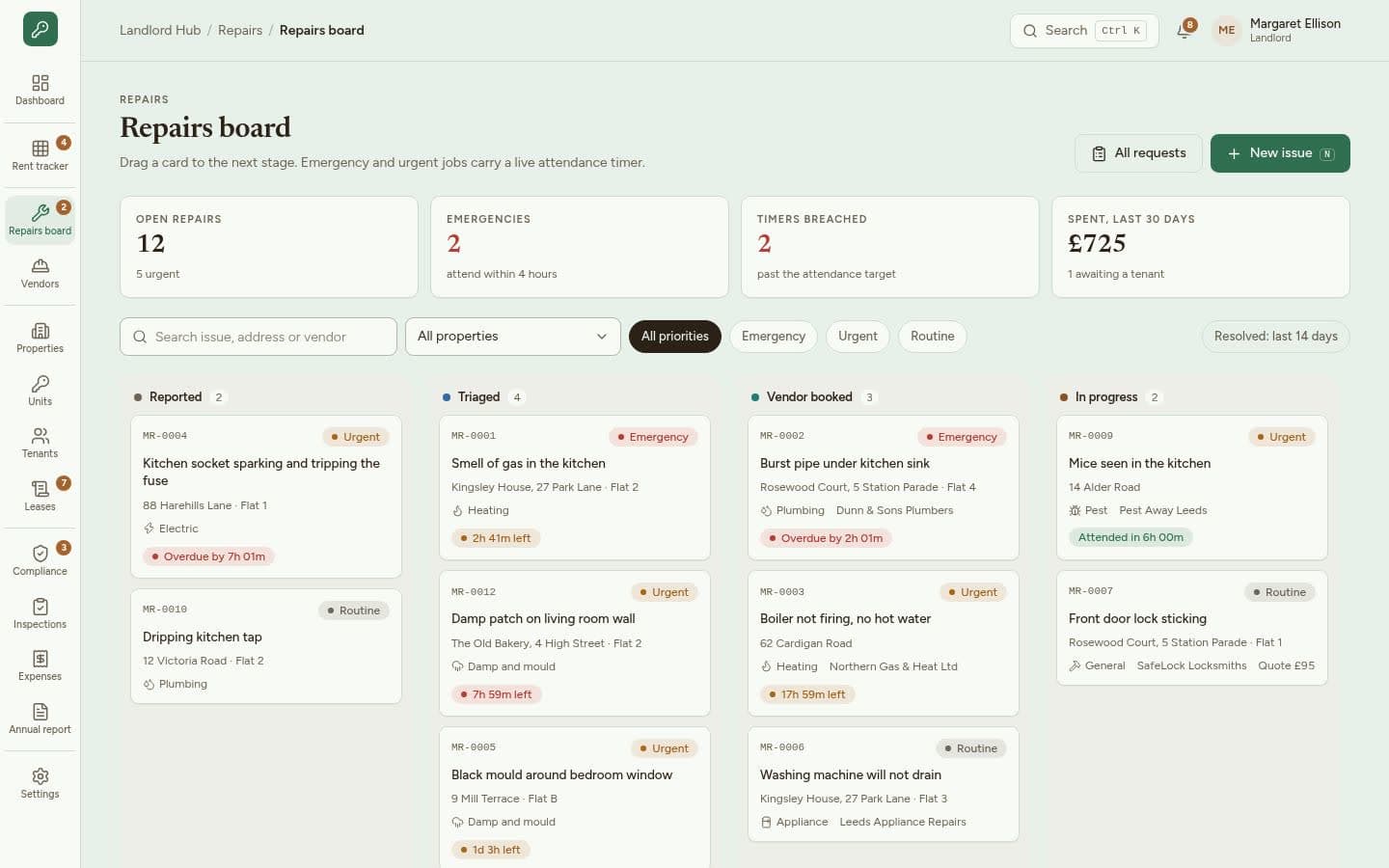Open Expenses sidebar icon
The image size is (1389, 868).
click(x=40, y=665)
